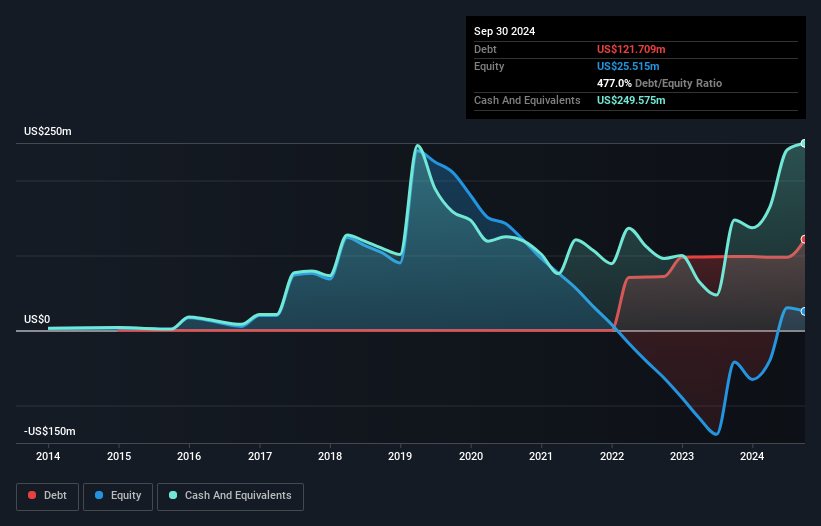The height and width of the screenshot is (526, 821).
Task: Click the teal Cash endpoint marker on the chart
Action: pyautogui.click(x=803, y=144)
